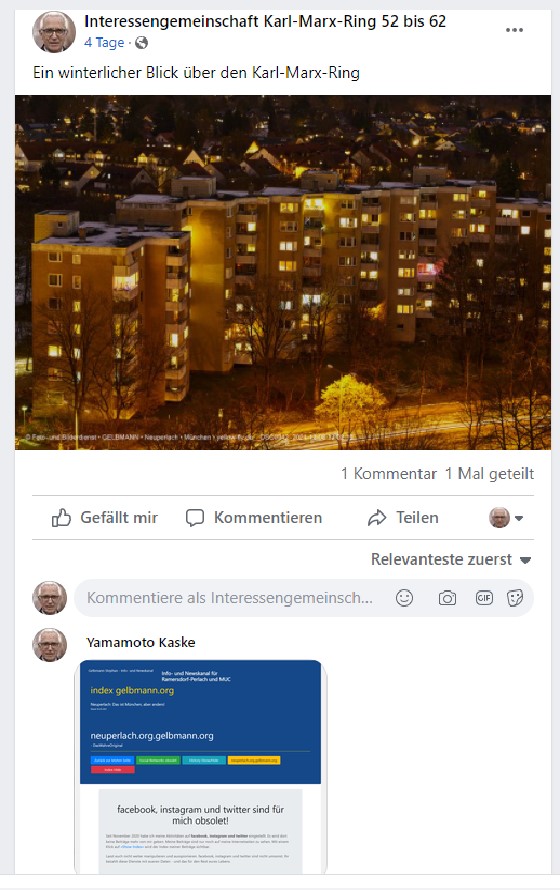
Task: Open the page name Interessengemeinschaft Karl-Marx-Ring link
Action: click(x=265, y=22)
